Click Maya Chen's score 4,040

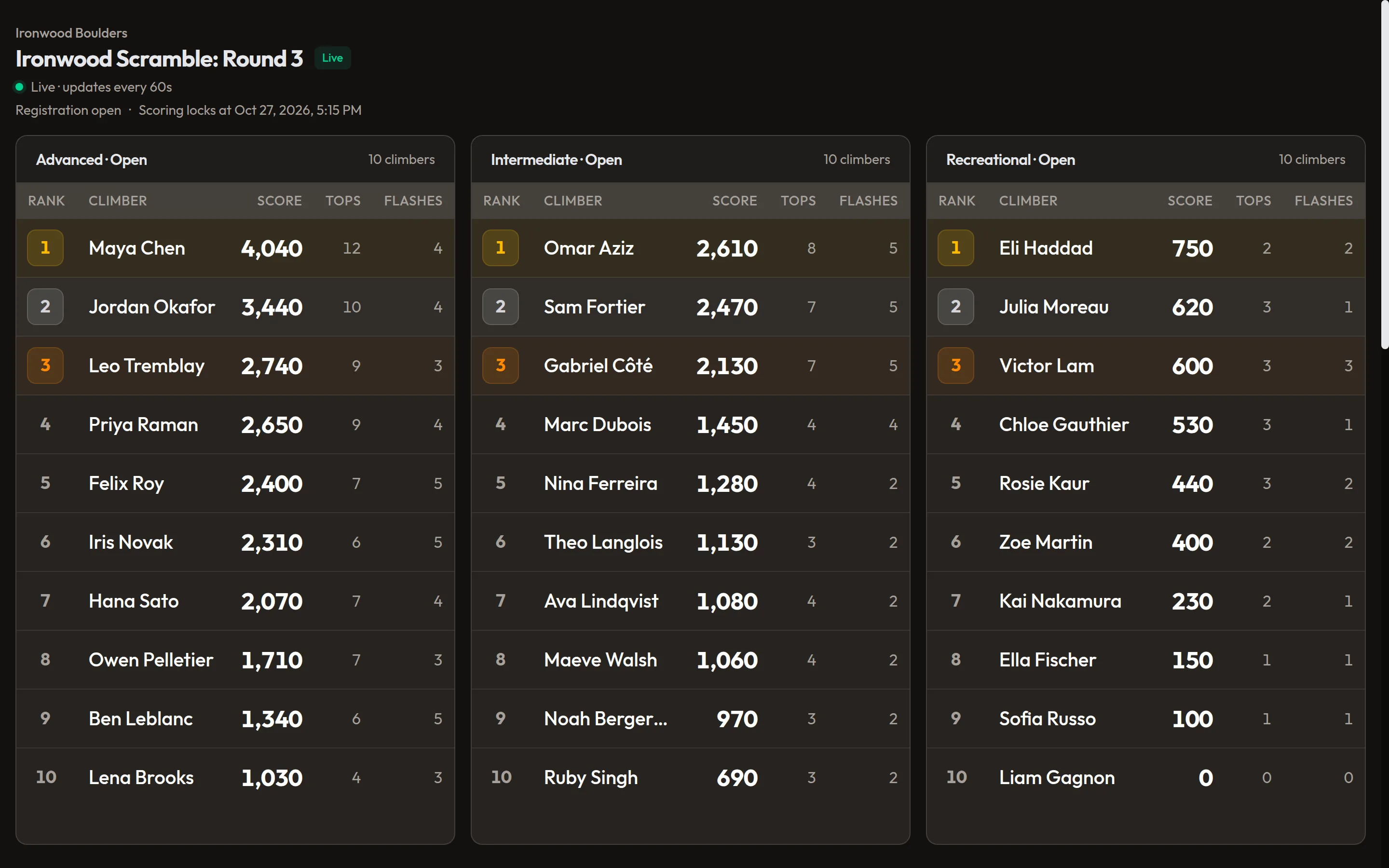pos(272,248)
